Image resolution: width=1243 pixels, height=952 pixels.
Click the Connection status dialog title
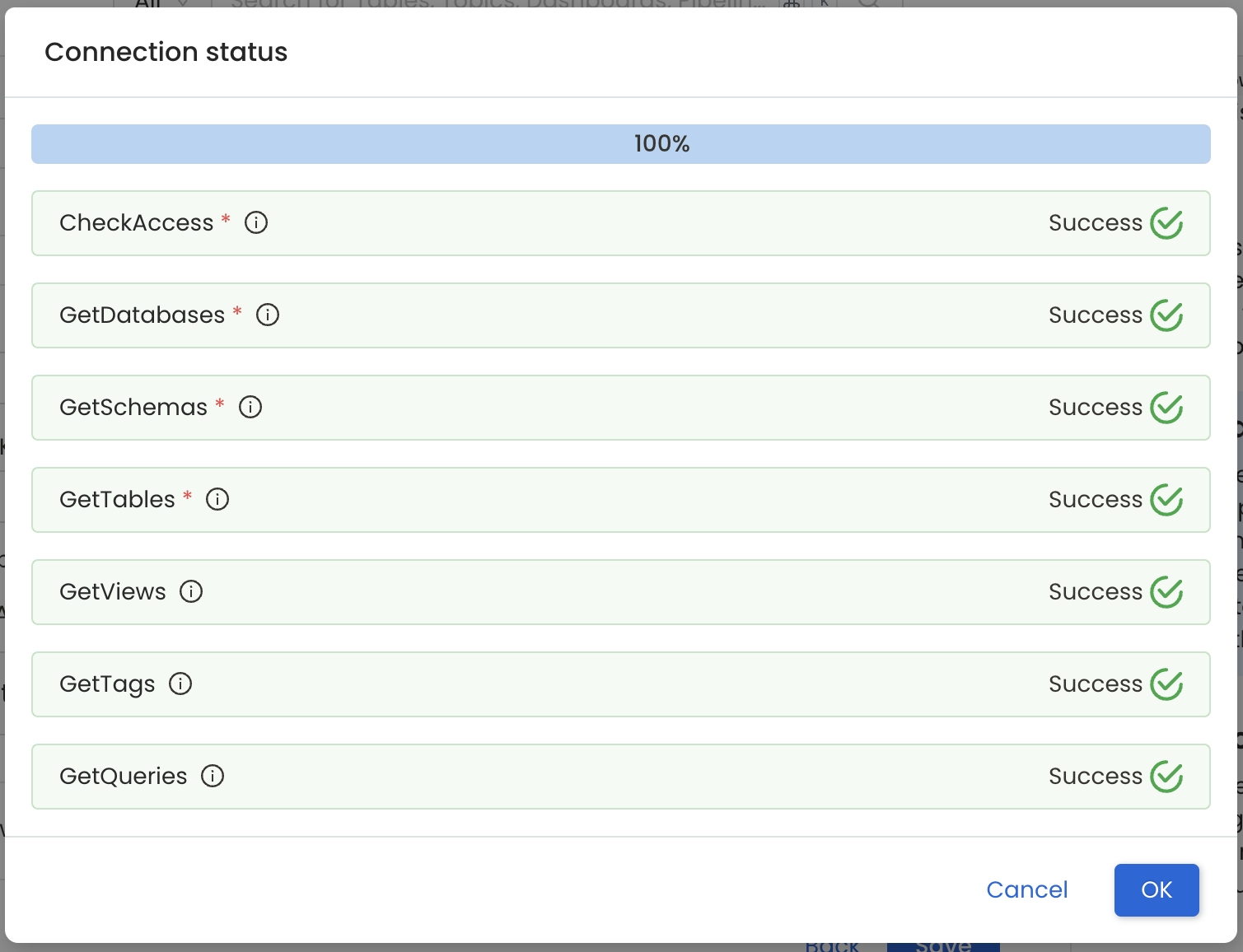click(x=166, y=52)
